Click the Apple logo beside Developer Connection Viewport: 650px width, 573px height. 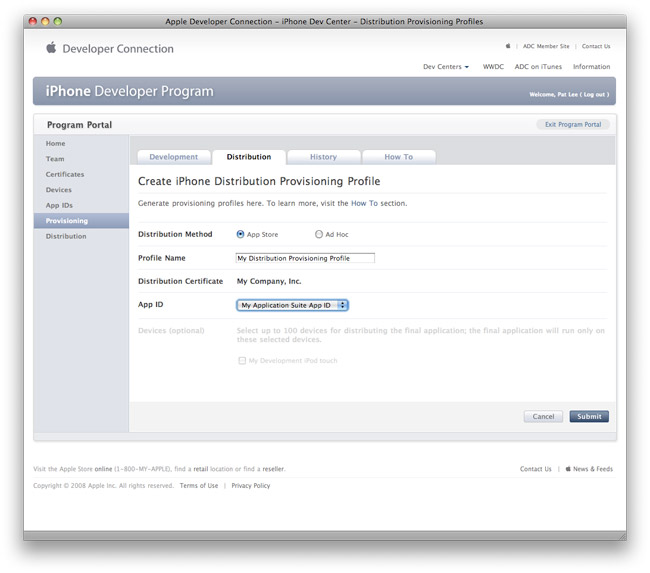click(51, 47)
